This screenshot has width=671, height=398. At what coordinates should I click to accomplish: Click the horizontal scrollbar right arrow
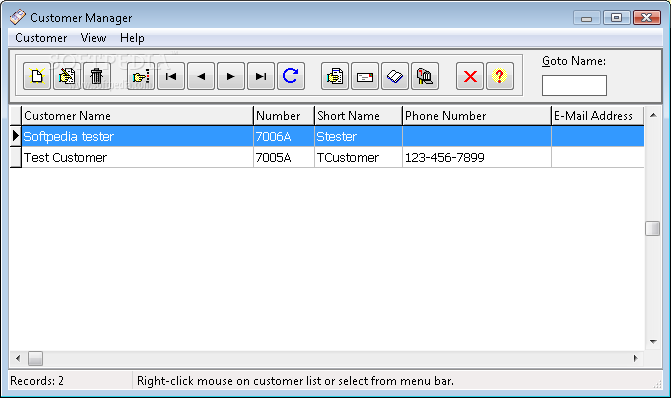(x=635, y=358)
